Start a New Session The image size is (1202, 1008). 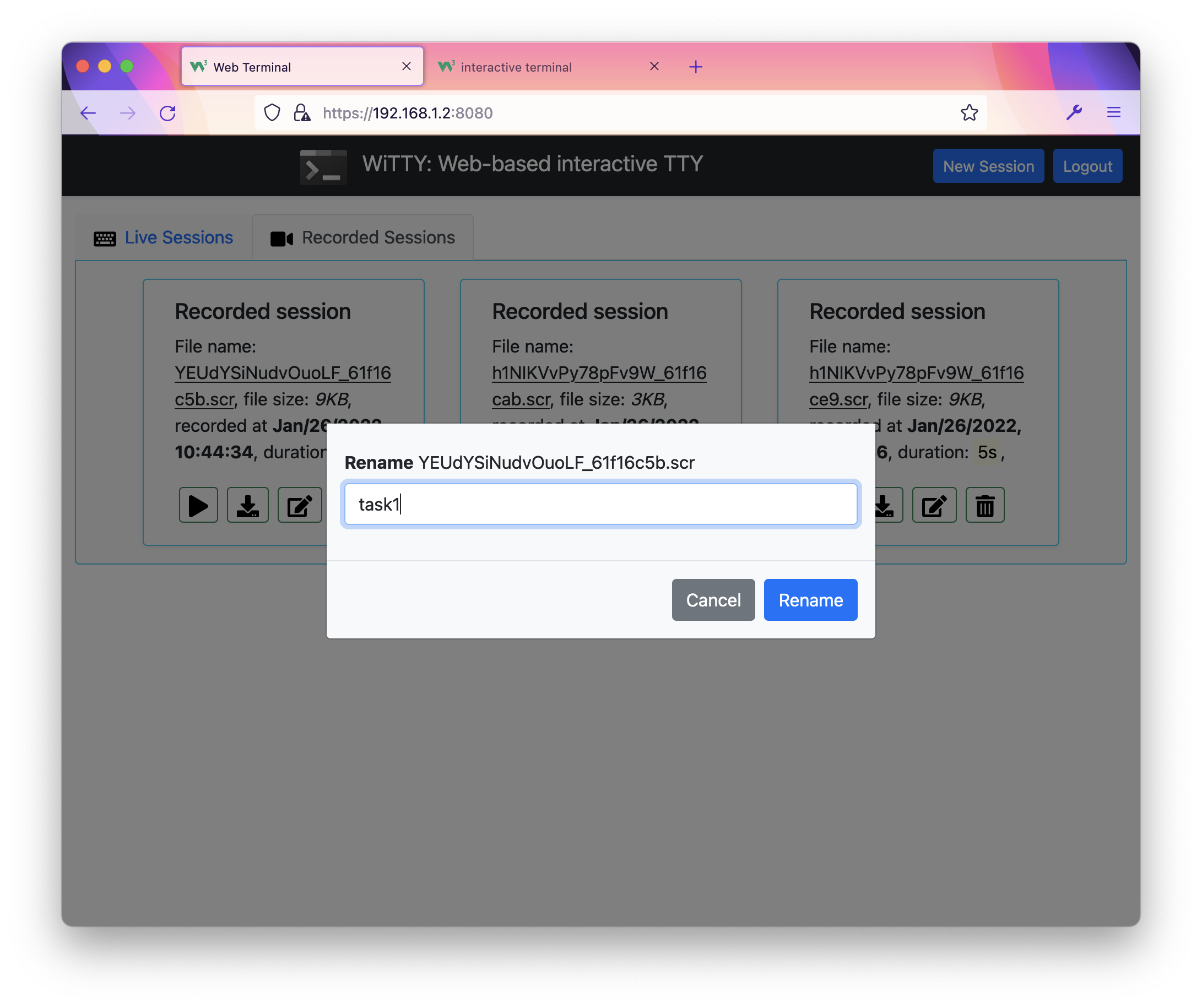[x=988, y=166]
